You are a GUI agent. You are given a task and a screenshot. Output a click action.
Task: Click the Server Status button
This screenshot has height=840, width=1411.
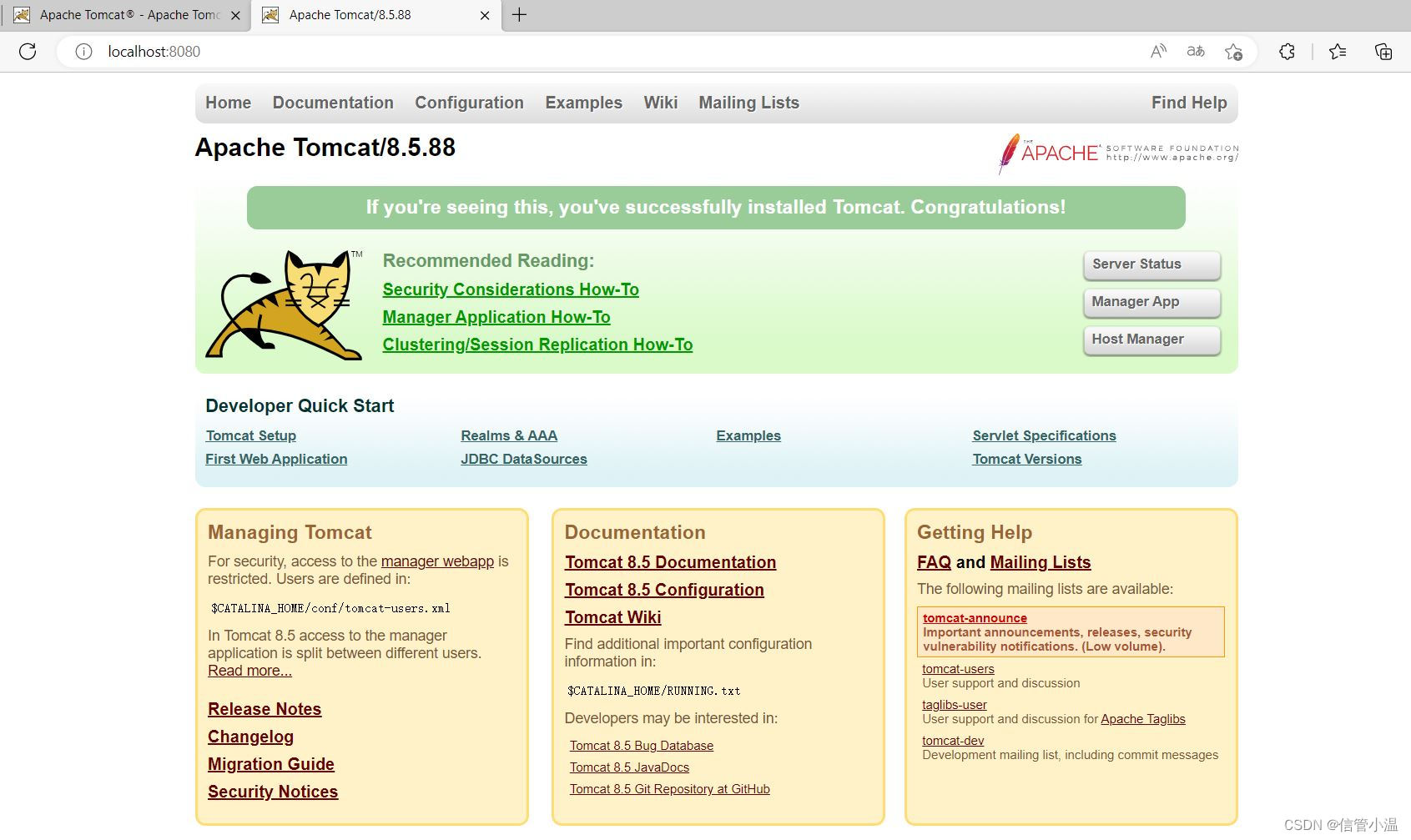pyautogui.click(x=1151, y=264)
